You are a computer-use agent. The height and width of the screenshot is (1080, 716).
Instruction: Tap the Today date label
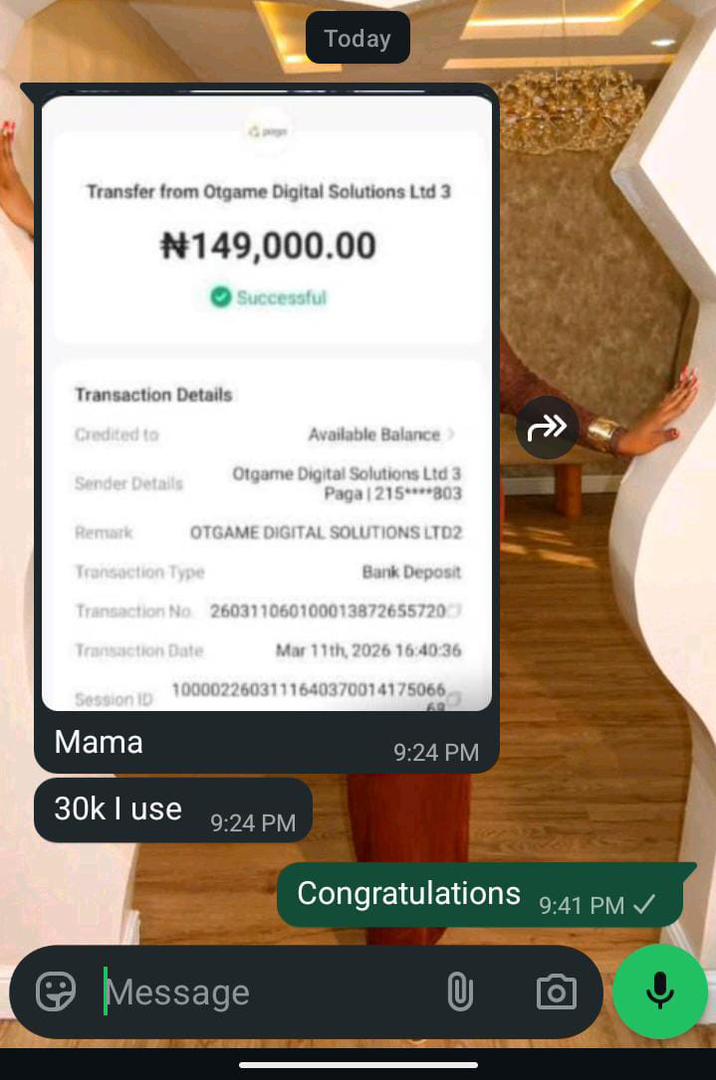(x=357, y=38)
